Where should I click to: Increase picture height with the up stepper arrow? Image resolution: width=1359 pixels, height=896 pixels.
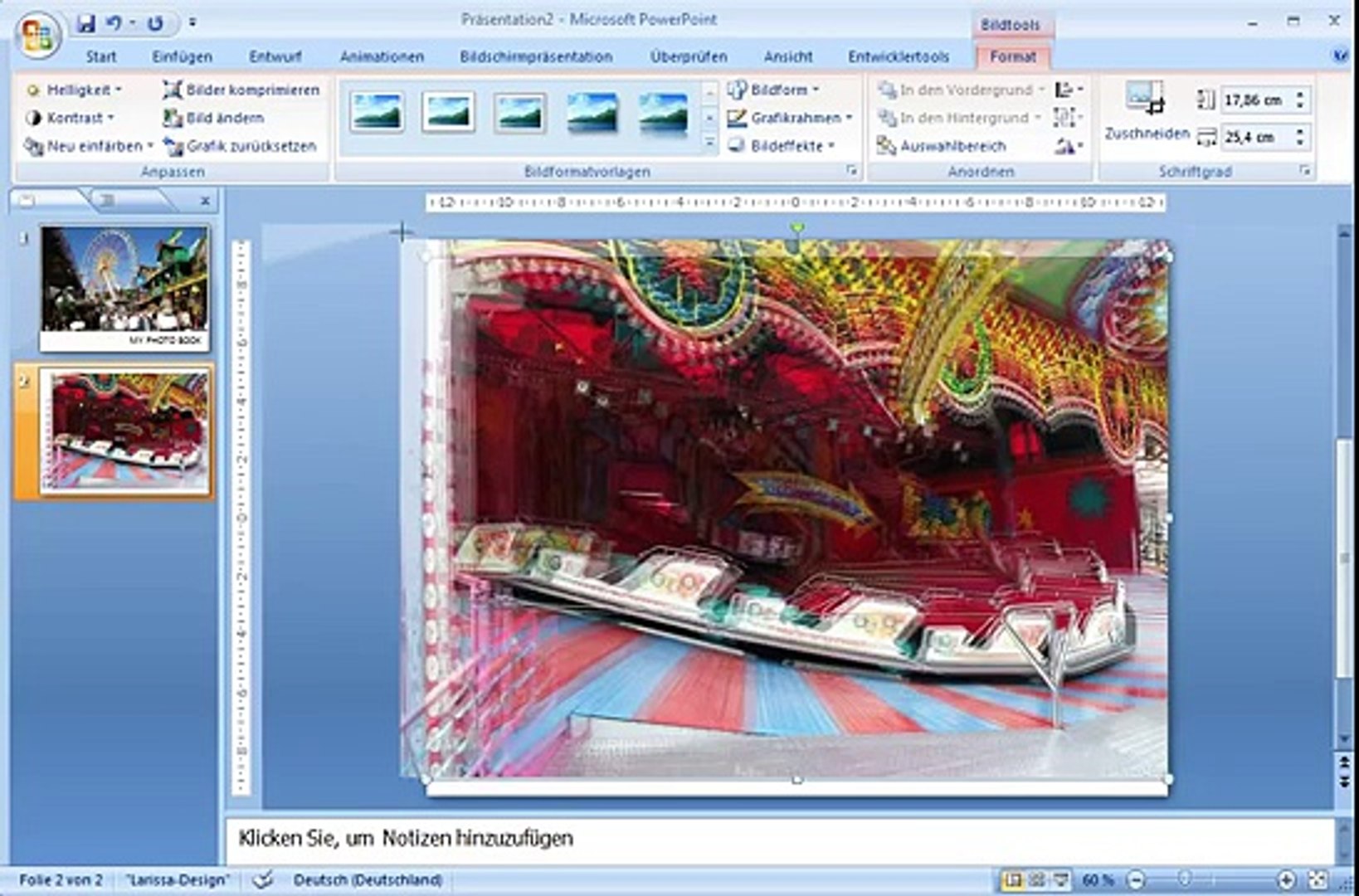[1300, 95]
